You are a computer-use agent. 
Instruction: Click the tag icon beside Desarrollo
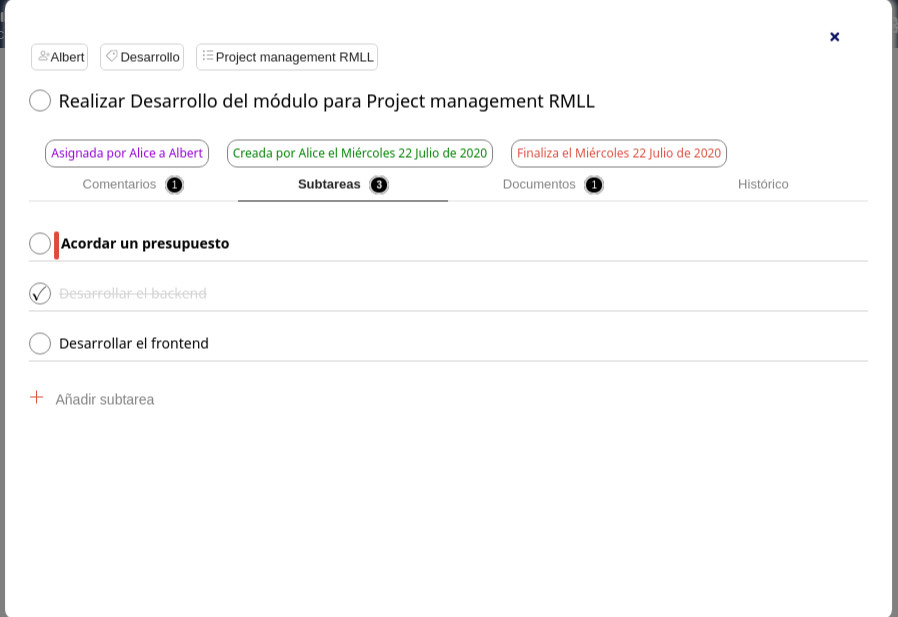(x=112, y=56)
